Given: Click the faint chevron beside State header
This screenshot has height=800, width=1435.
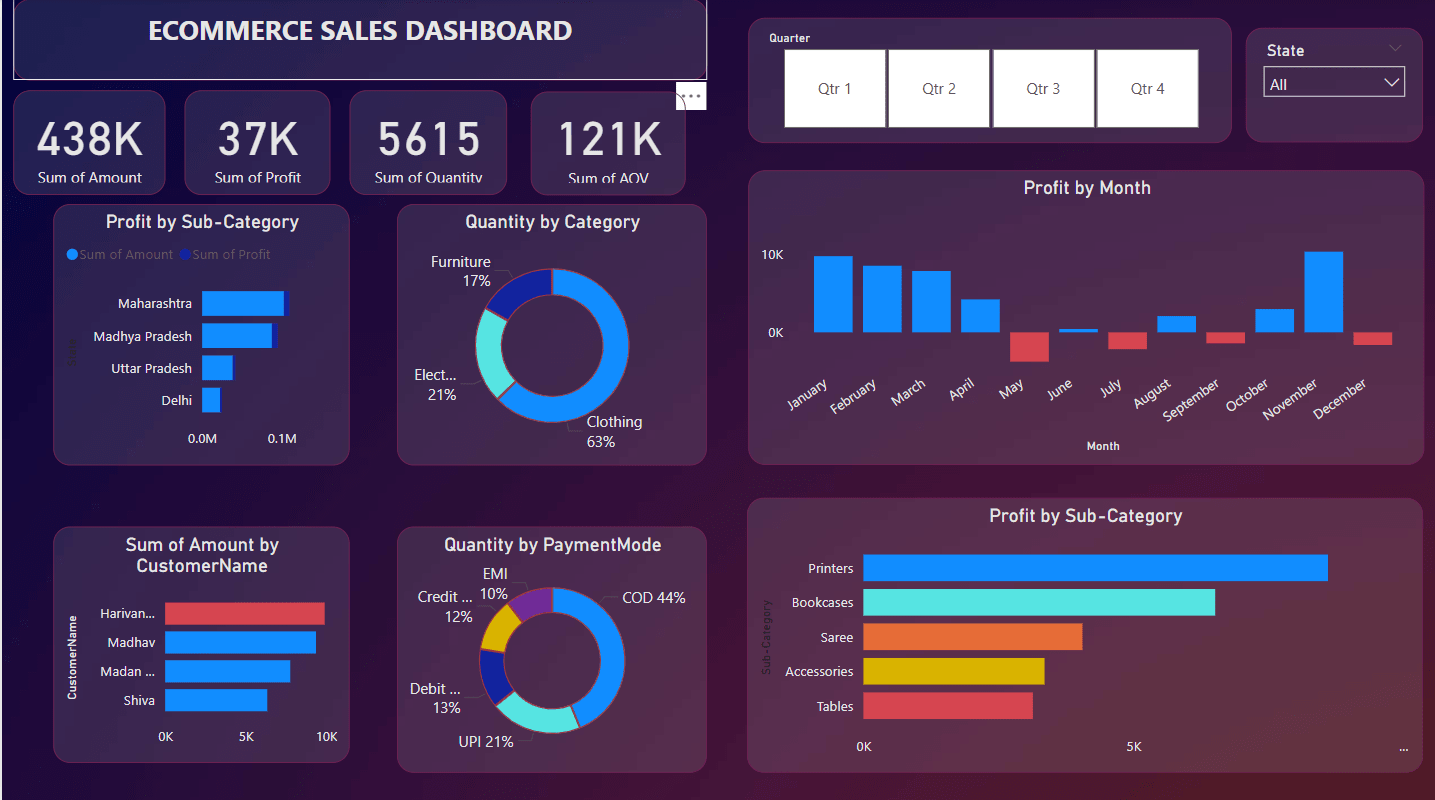Looking at the screenshot, I should pos(1395,49).
